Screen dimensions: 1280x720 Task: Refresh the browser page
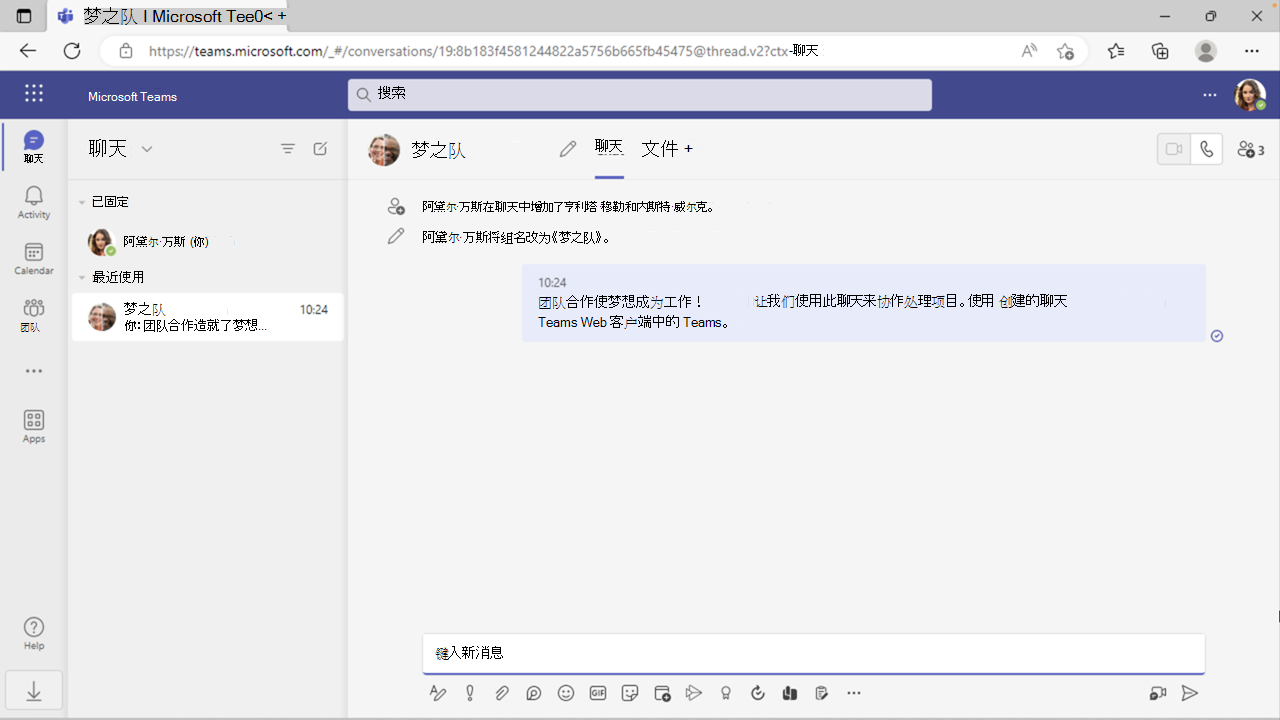[72, 51]
